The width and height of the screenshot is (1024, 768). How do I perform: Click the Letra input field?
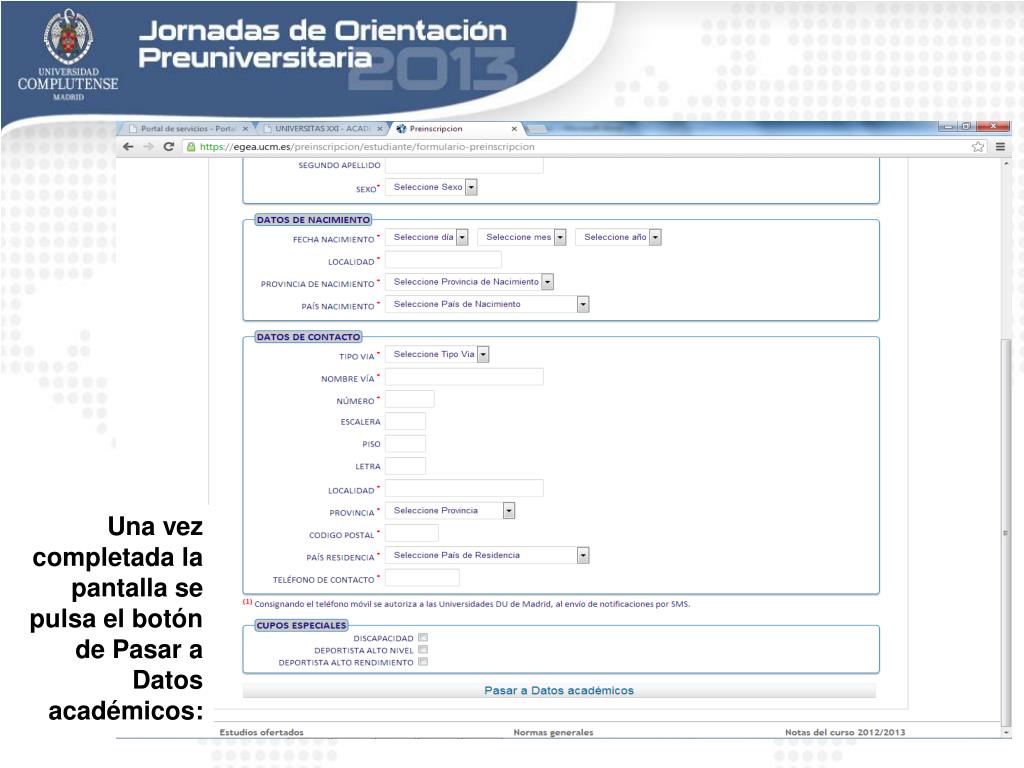(406, 466)
